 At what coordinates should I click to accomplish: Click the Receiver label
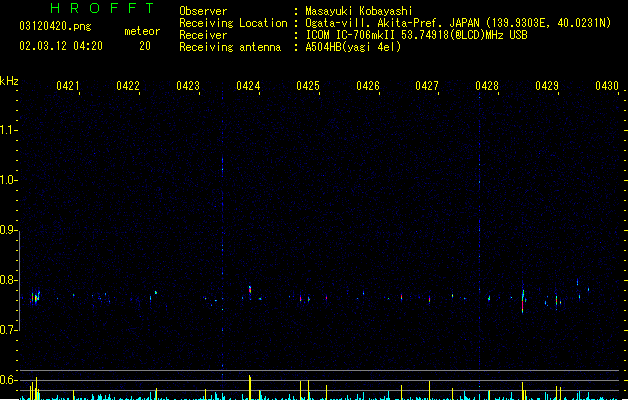pyautogui.click(x=203, y=35)
